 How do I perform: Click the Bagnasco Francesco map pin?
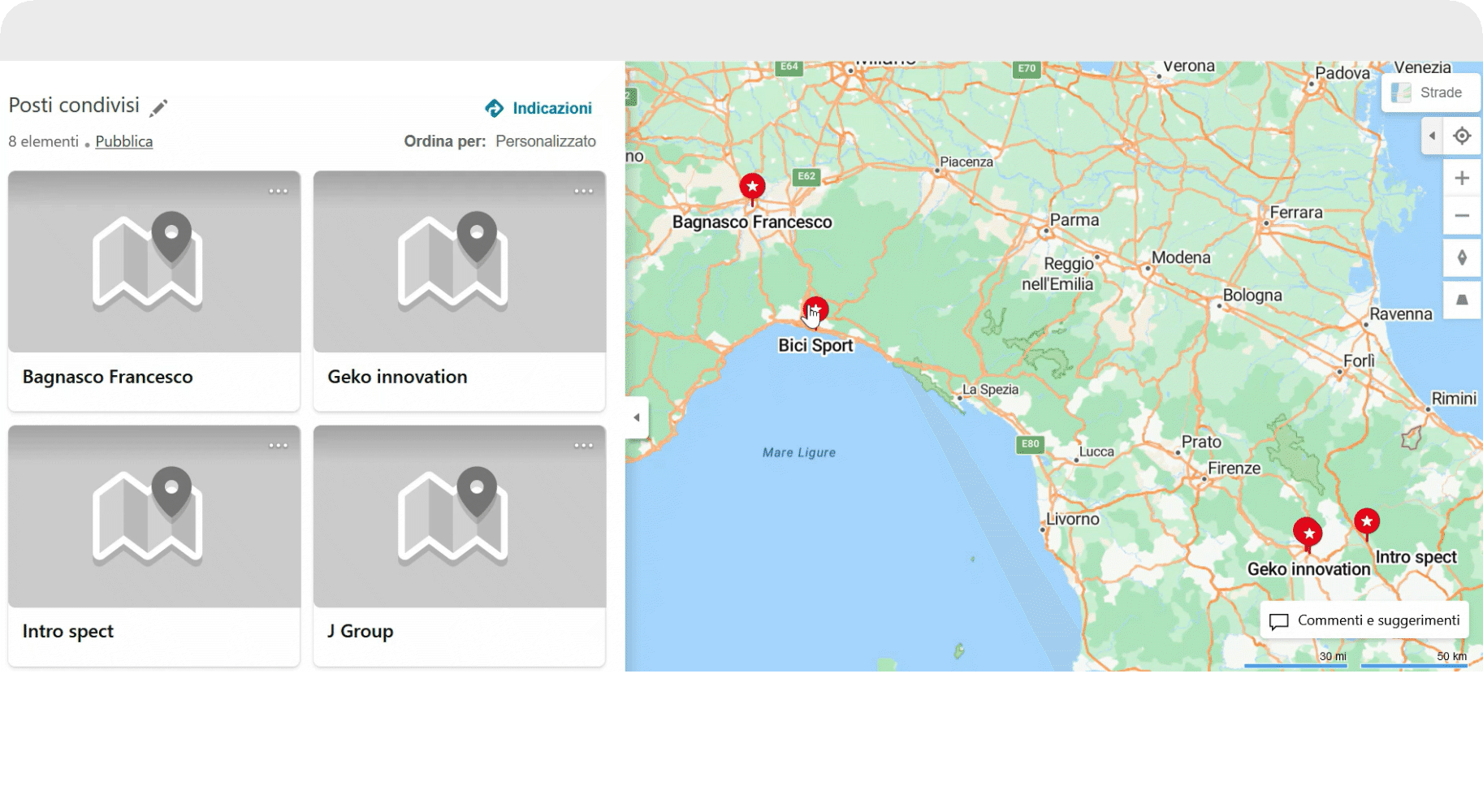(x=752, y=188)
